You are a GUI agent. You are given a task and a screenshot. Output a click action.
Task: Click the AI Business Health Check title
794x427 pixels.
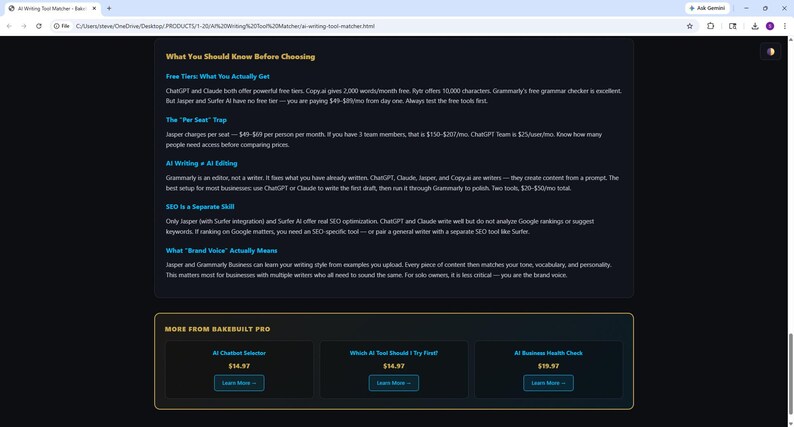548,353
